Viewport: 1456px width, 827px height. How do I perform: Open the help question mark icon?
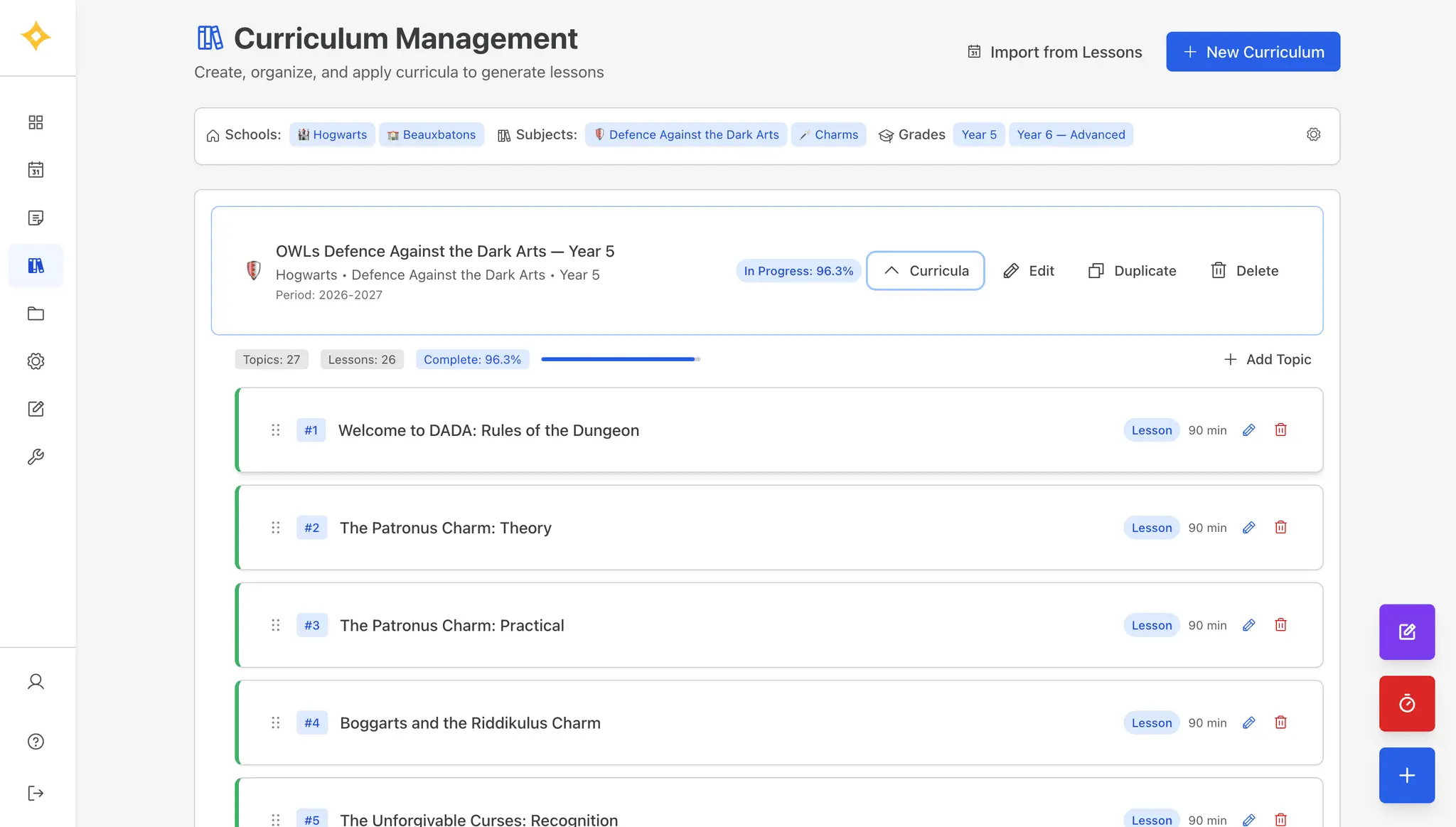(36, 742)
